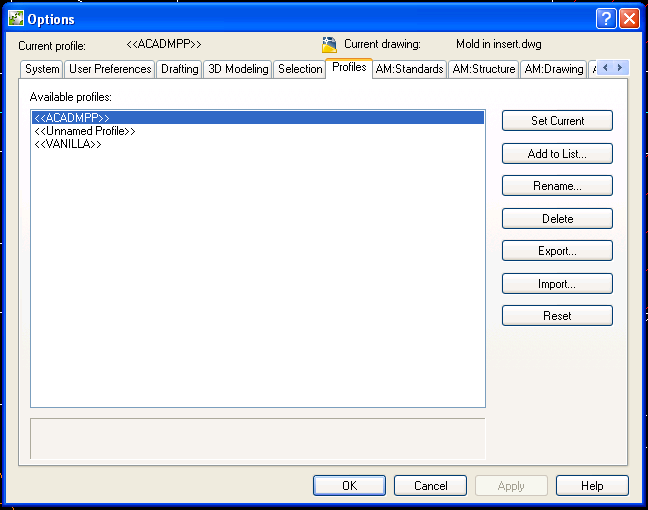Open the User Preferences tab

coord(110,69)
